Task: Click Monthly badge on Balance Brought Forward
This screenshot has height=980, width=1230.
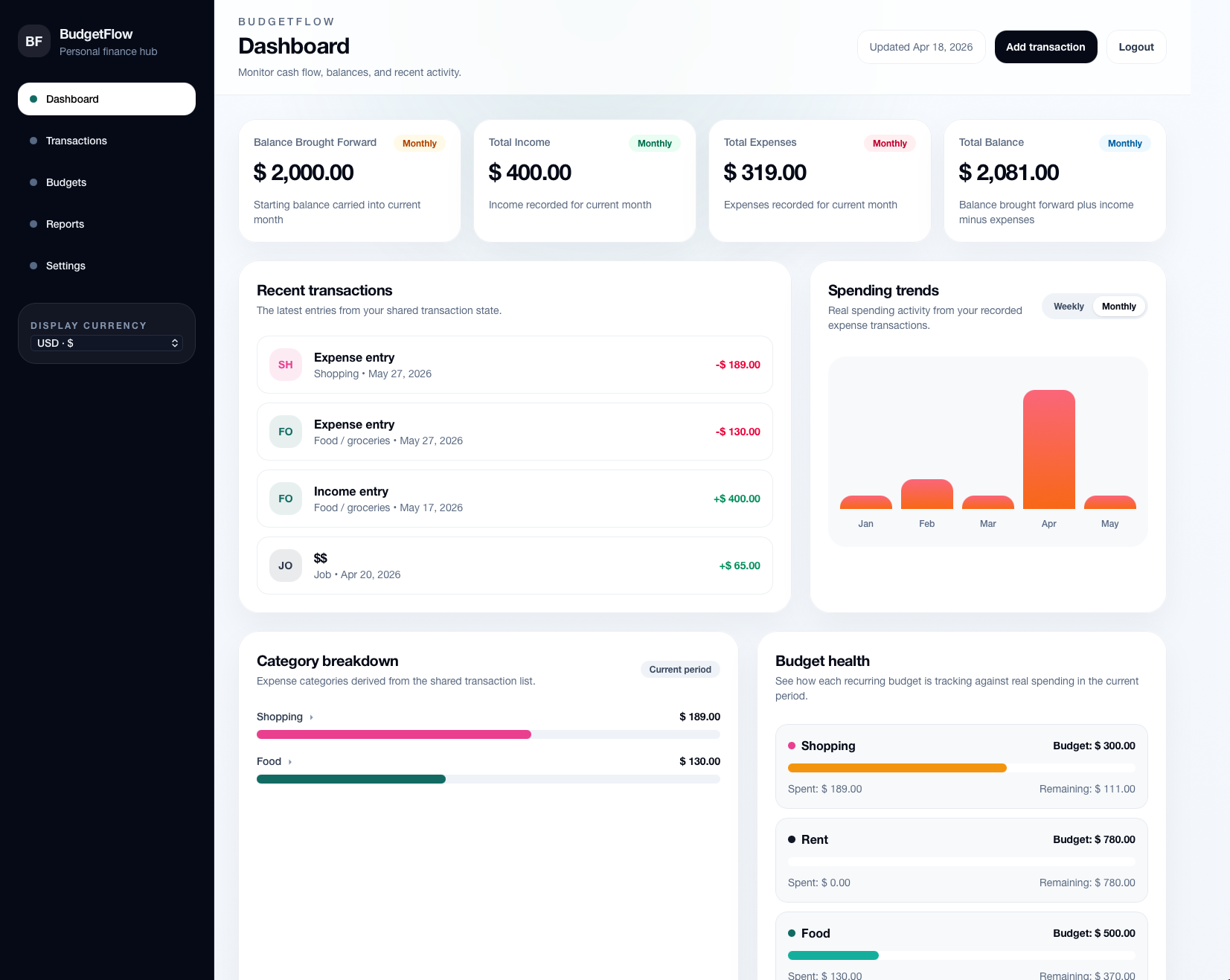Action: pos(420,144)
